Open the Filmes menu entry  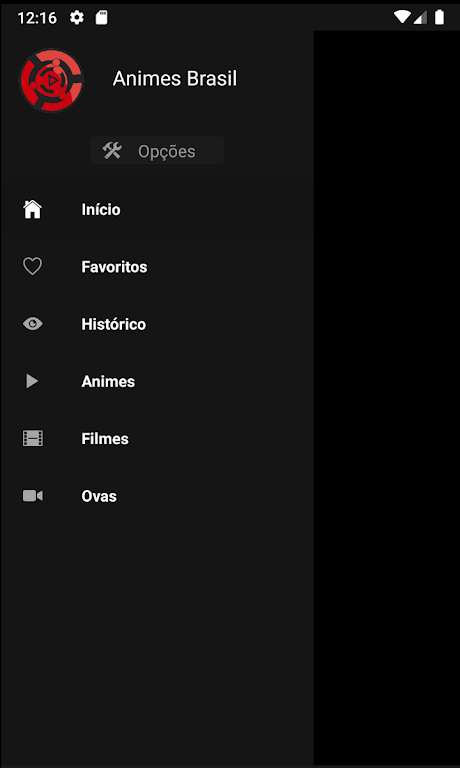157,438
